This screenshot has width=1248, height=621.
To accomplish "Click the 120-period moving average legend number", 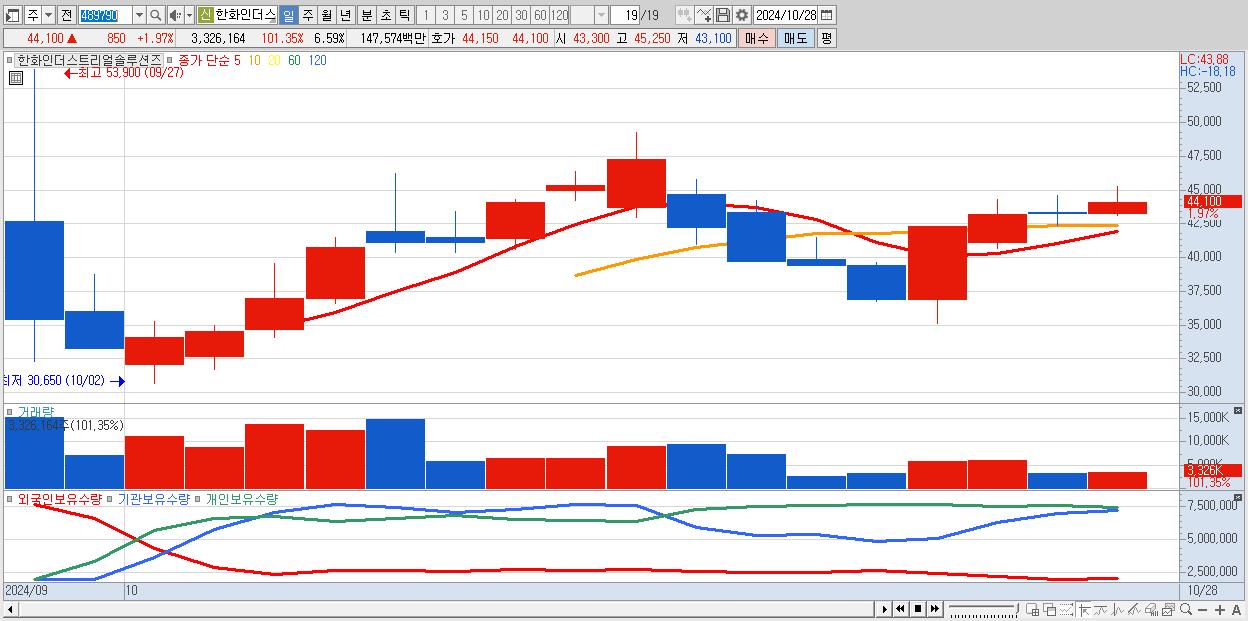I will 317,60.
